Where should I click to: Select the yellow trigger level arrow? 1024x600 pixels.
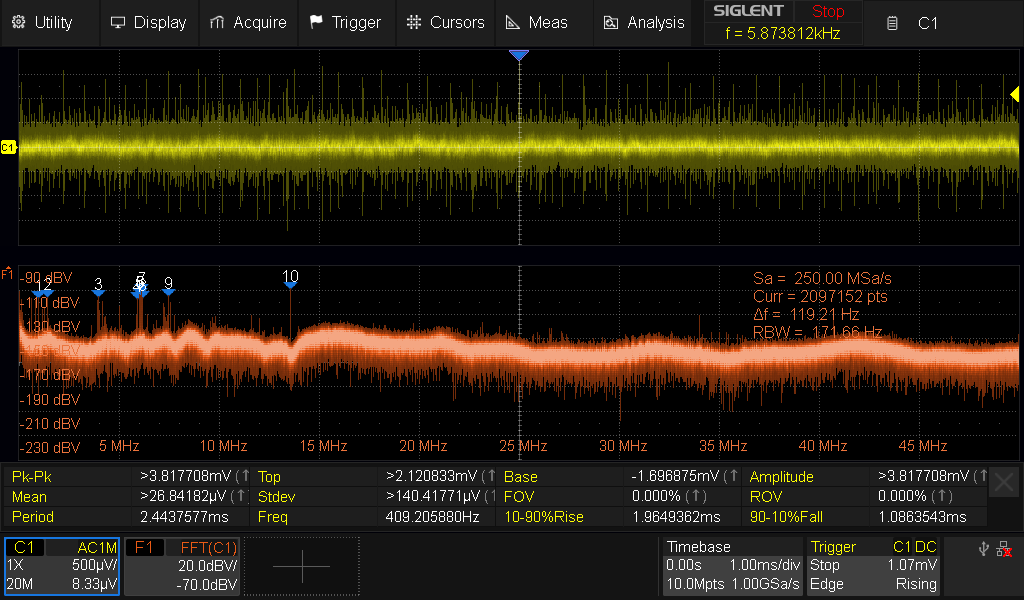click(1014, 94)
